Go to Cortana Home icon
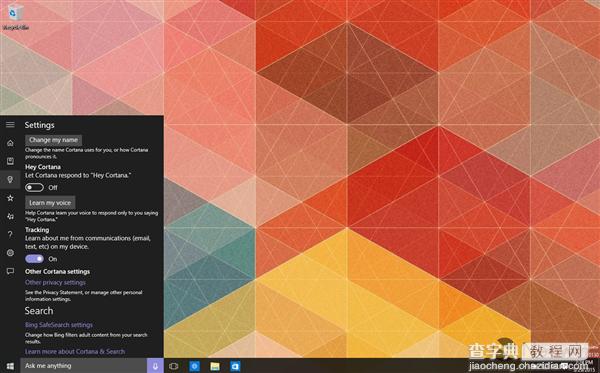This screenshot has width=600, height=373. pyautogui.click(x=10, y=143)
